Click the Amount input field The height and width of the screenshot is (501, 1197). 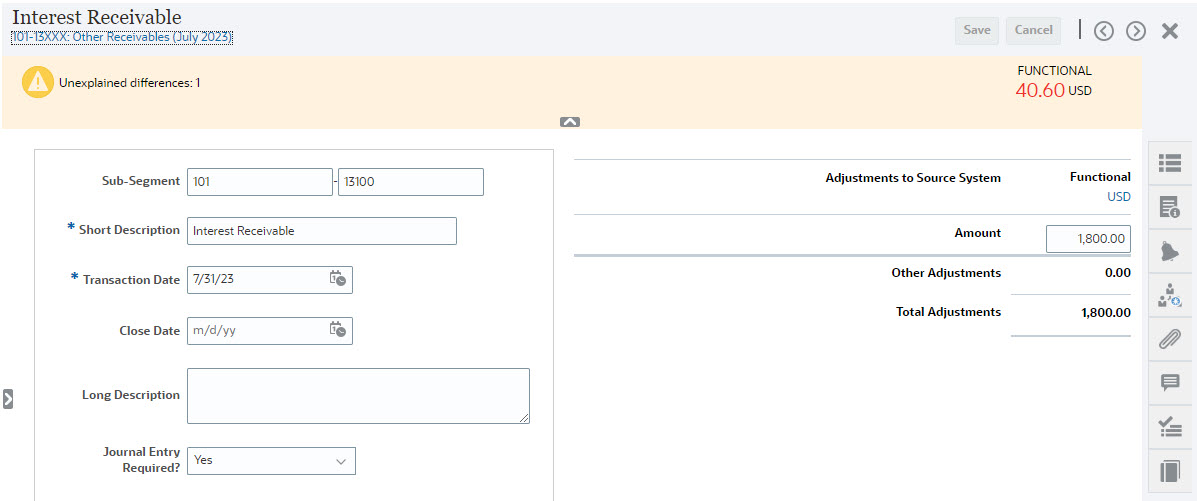coord(1088,238)
